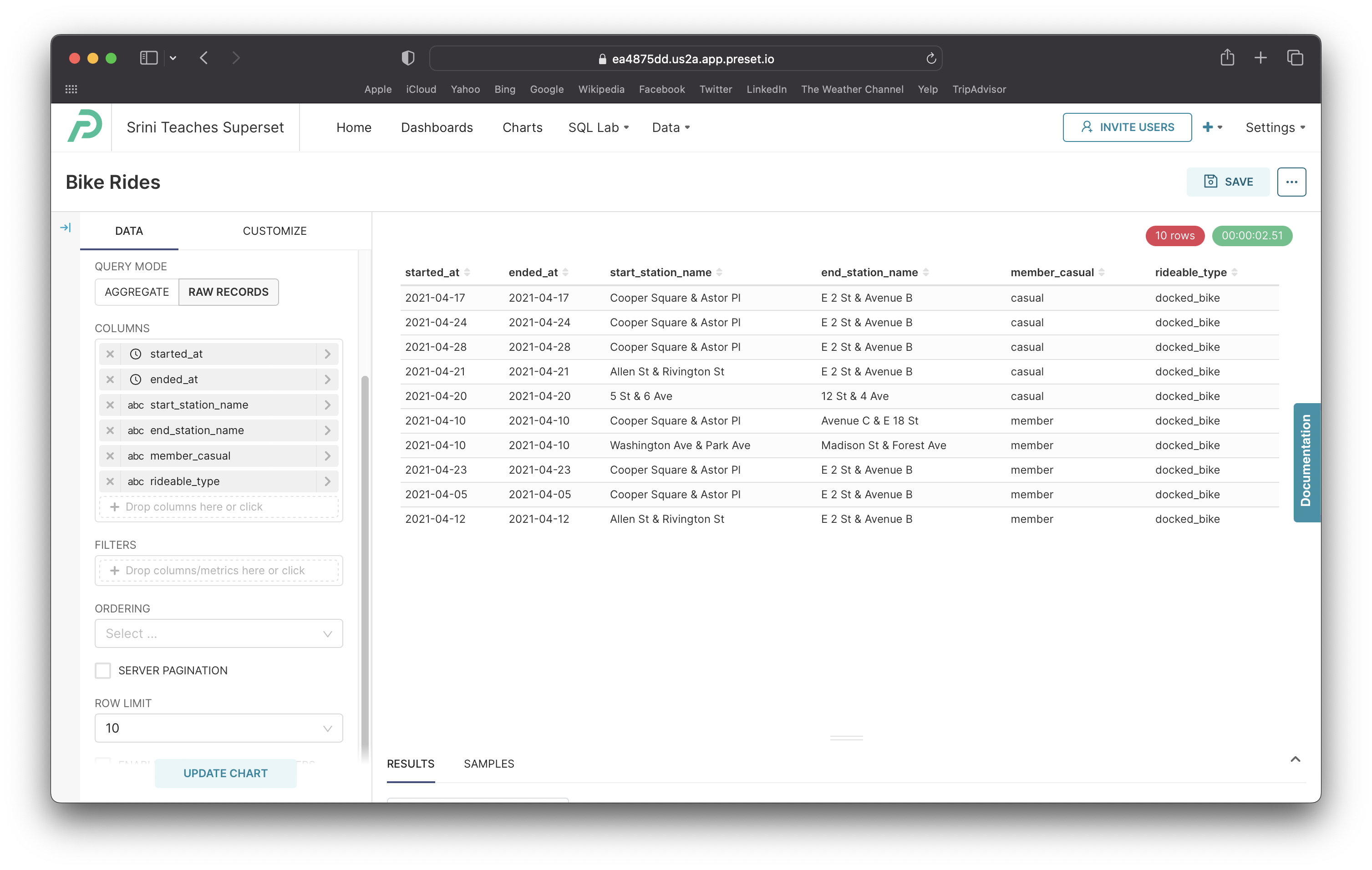
Task: Toggle the Safari sidebar
Action: (149, 57)
